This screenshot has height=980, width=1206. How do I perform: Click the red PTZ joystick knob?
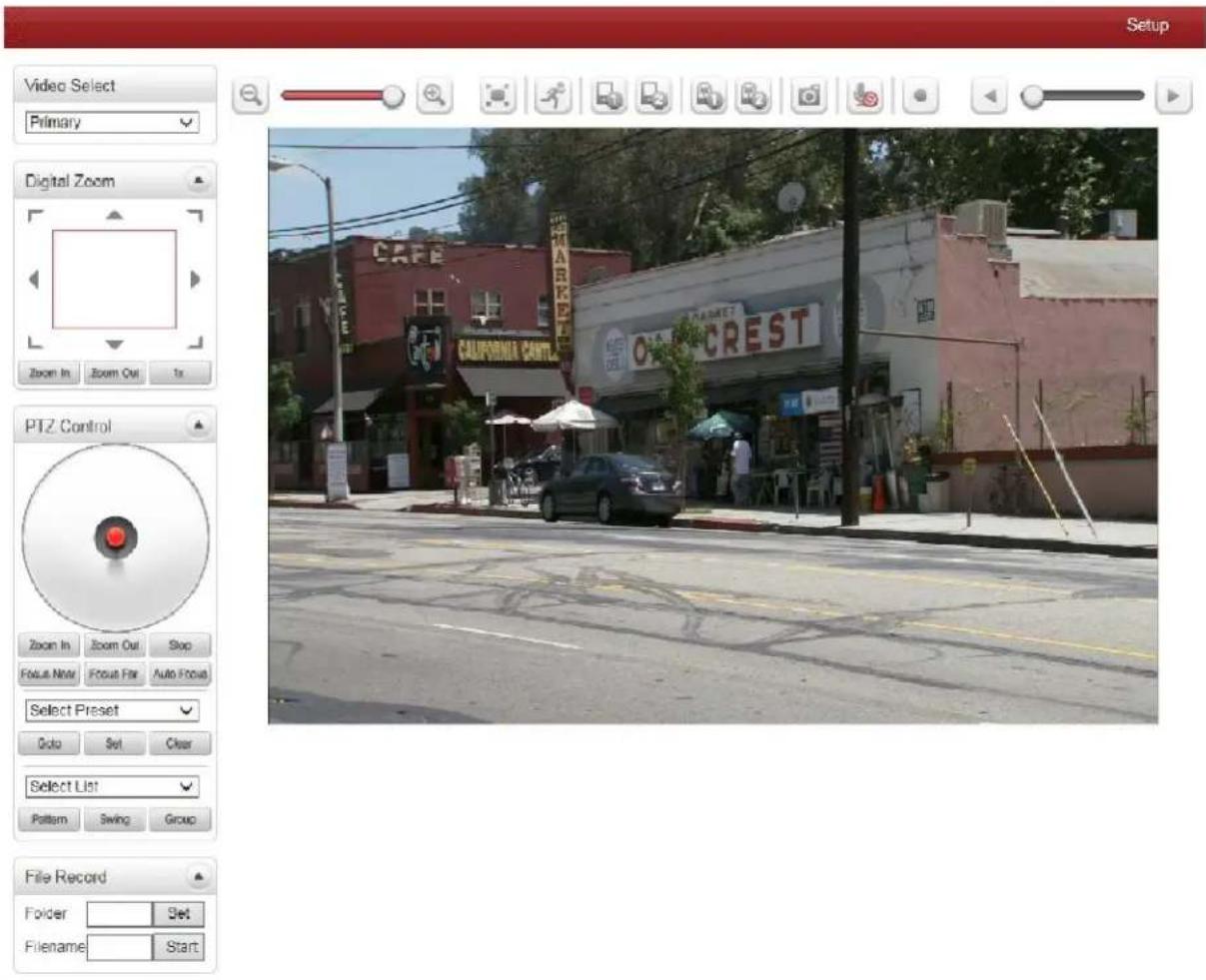point(116,538)
